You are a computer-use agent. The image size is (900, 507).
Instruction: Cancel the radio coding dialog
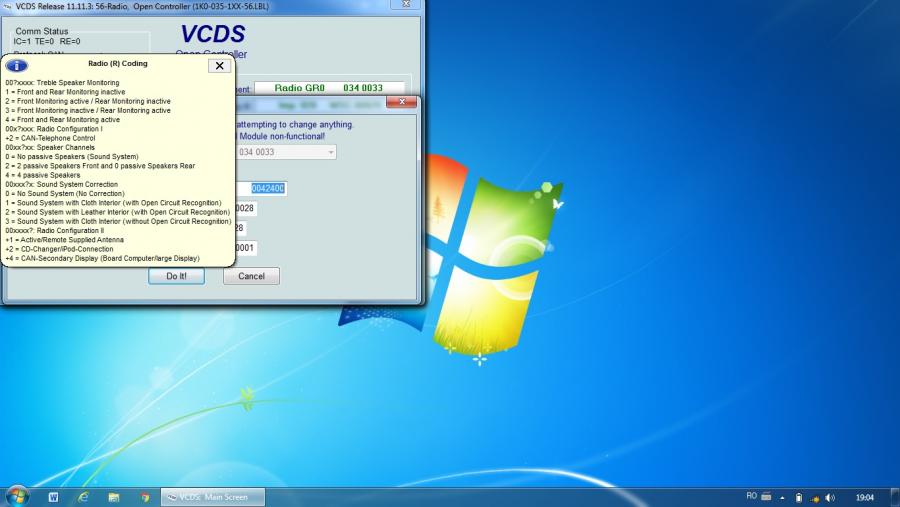click(251, 276)
